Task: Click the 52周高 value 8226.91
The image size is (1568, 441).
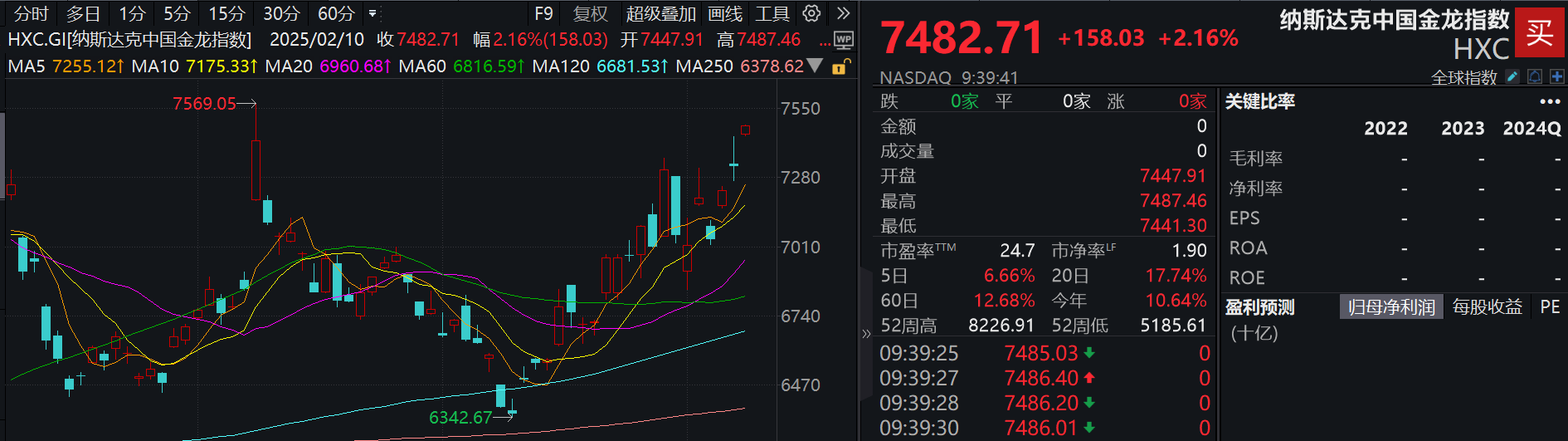Action: 1001,326
